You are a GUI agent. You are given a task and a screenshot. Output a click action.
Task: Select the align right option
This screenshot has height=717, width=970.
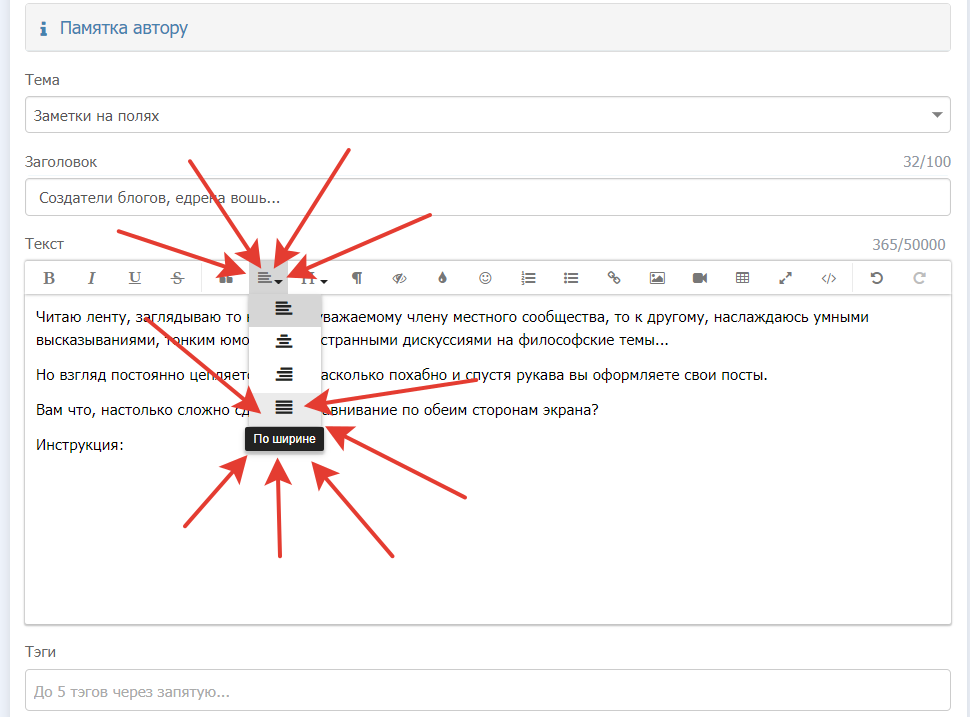point(284,374)
